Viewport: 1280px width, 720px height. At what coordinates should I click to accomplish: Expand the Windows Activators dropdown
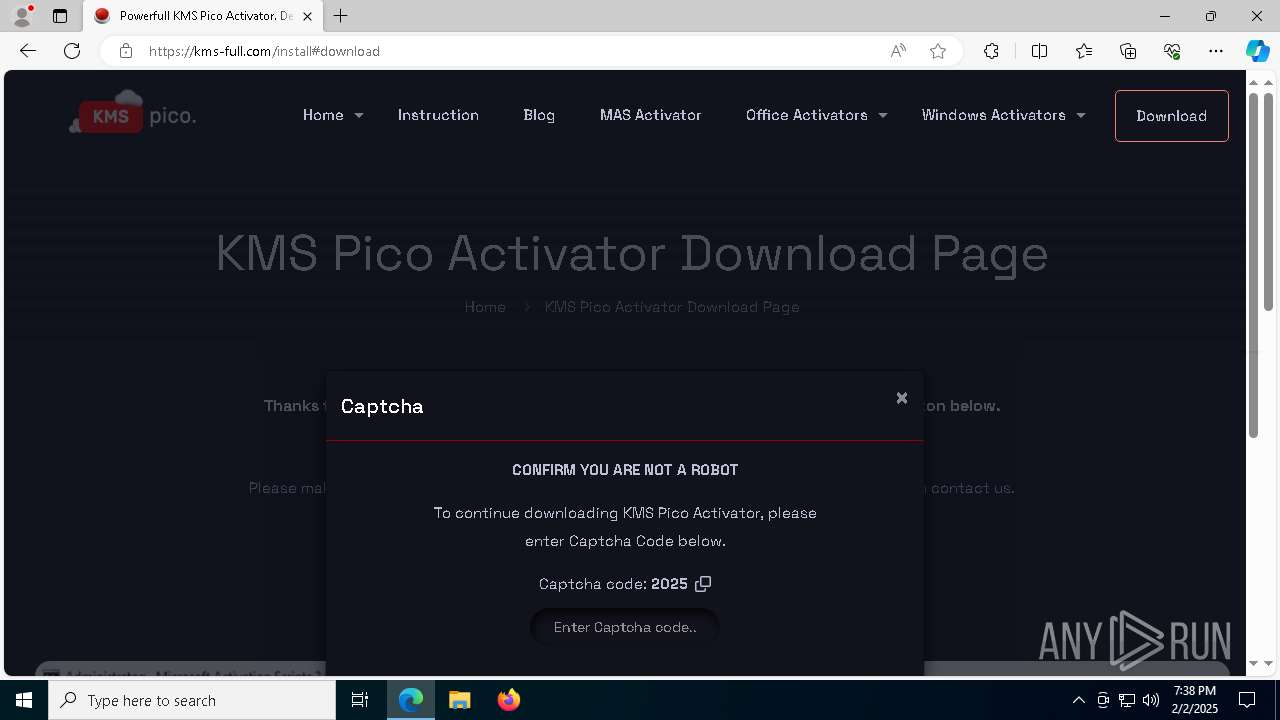tap(1081, 116)
